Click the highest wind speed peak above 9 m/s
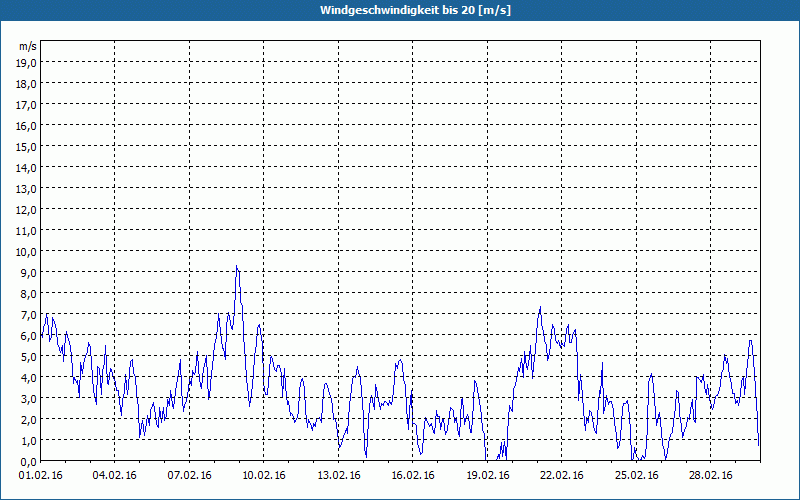Image resolution: width=800 pixels, height=500 pixels. pos(237,267)
